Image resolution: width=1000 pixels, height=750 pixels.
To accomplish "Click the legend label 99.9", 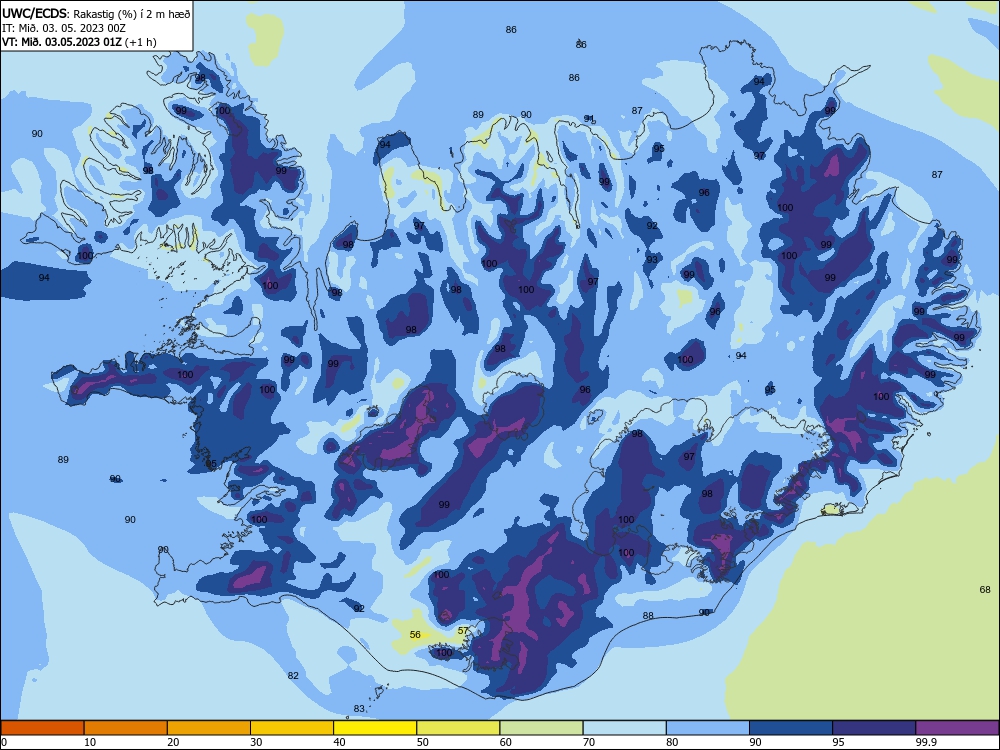I will click(926, 742).
